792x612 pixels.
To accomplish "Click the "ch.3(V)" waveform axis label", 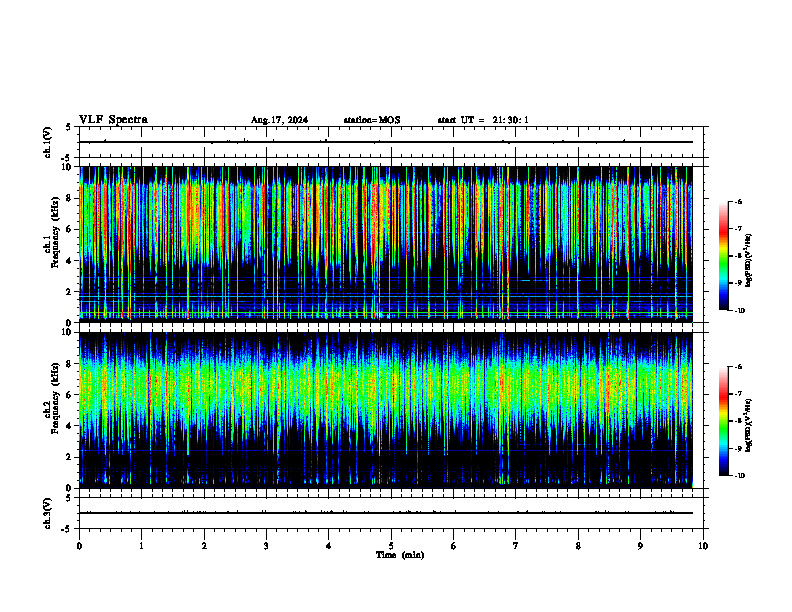I will point(47,513).
